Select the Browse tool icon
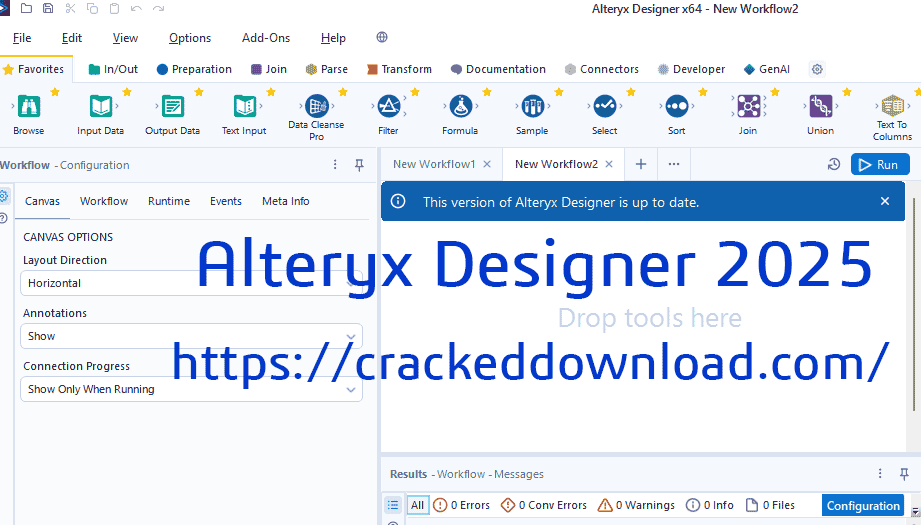The width and height of the screenshot is (921, 525). coord(28,106)
